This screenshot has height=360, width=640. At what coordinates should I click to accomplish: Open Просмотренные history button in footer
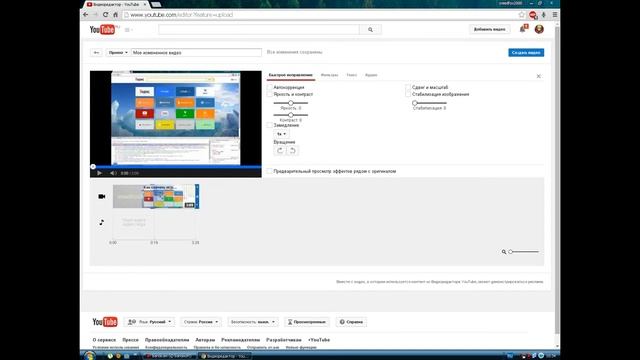pyautogui.click(x=307, y=322)
